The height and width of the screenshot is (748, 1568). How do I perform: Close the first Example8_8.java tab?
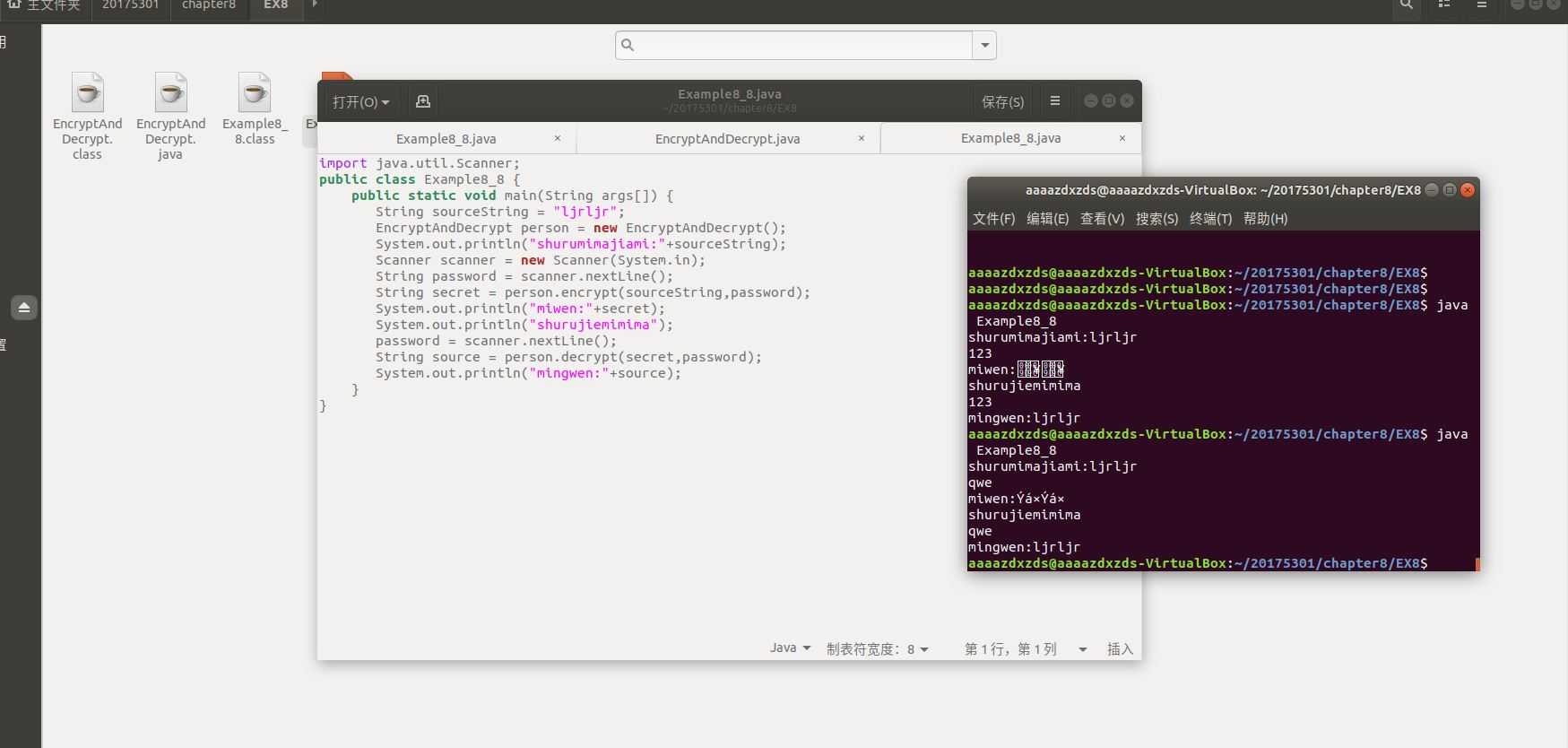click(x=558, y=138)
